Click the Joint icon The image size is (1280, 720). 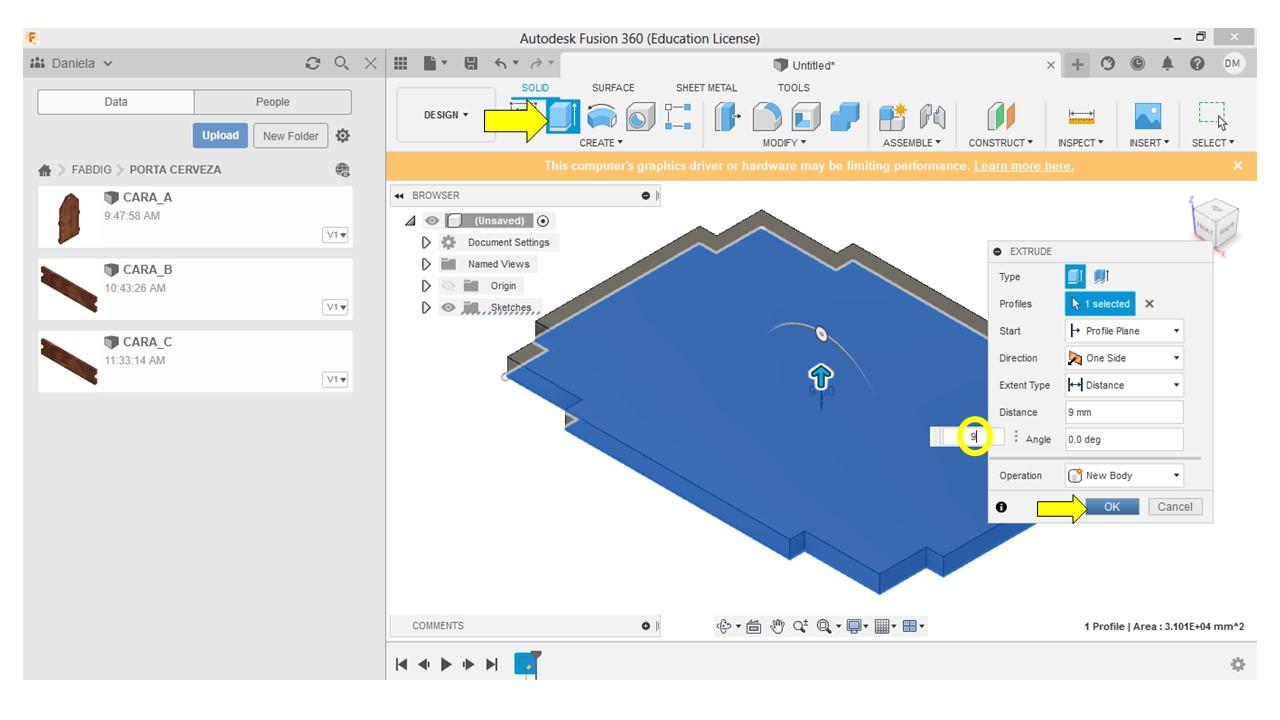[x=932, y=117]
